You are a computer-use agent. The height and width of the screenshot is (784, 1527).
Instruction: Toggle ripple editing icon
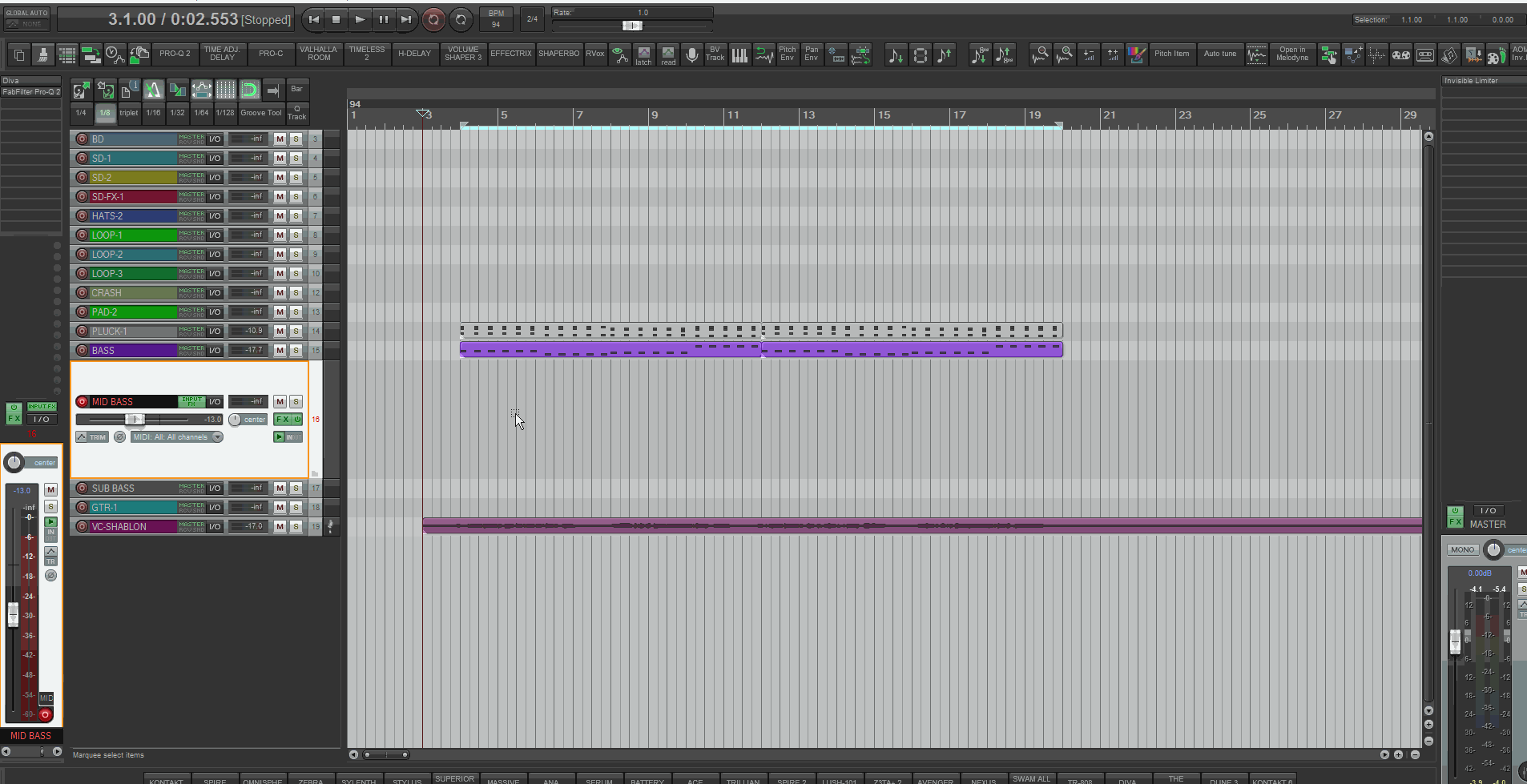pyautogui.click(x=202, y=89)
